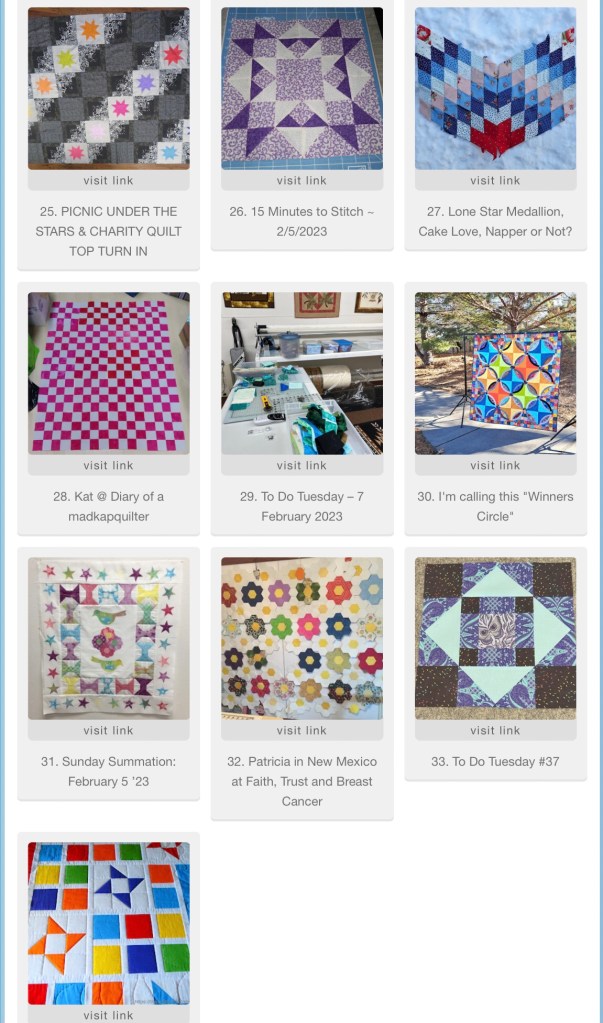The image size is (603, 1023).
Task: Open the Sunday Summation February 5 link
Action: (x=108, y=771)
